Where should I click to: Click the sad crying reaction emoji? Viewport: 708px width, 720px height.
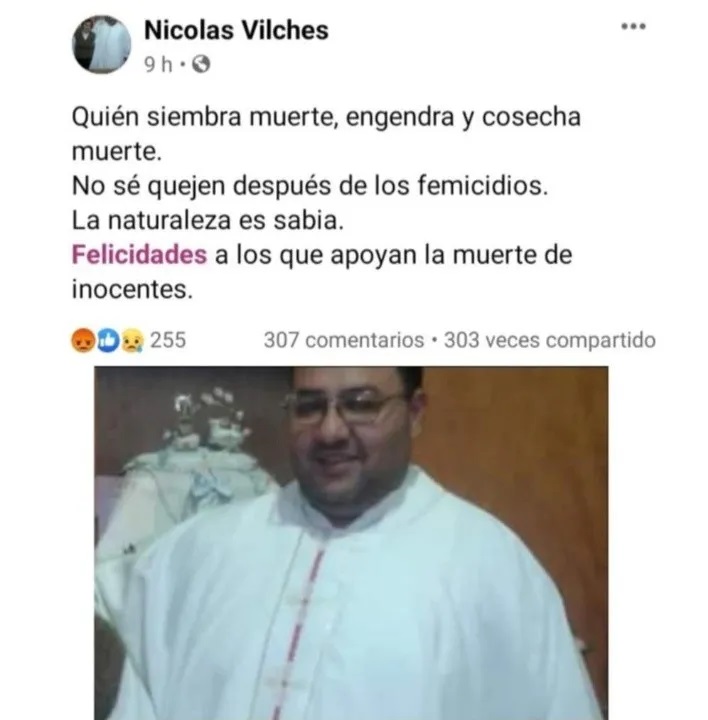(132, 341)
